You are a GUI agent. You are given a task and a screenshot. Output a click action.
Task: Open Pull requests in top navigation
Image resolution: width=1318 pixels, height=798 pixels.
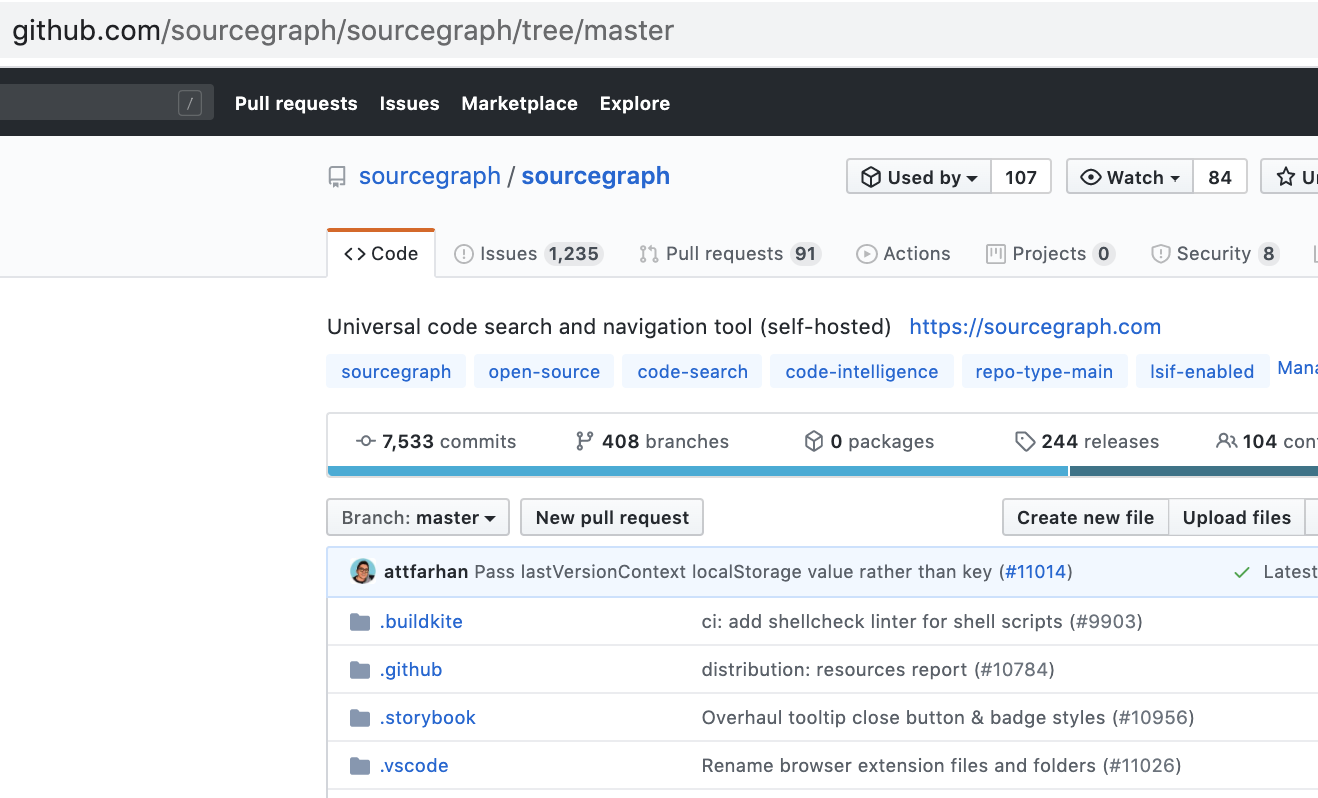[x=296, y=103]
